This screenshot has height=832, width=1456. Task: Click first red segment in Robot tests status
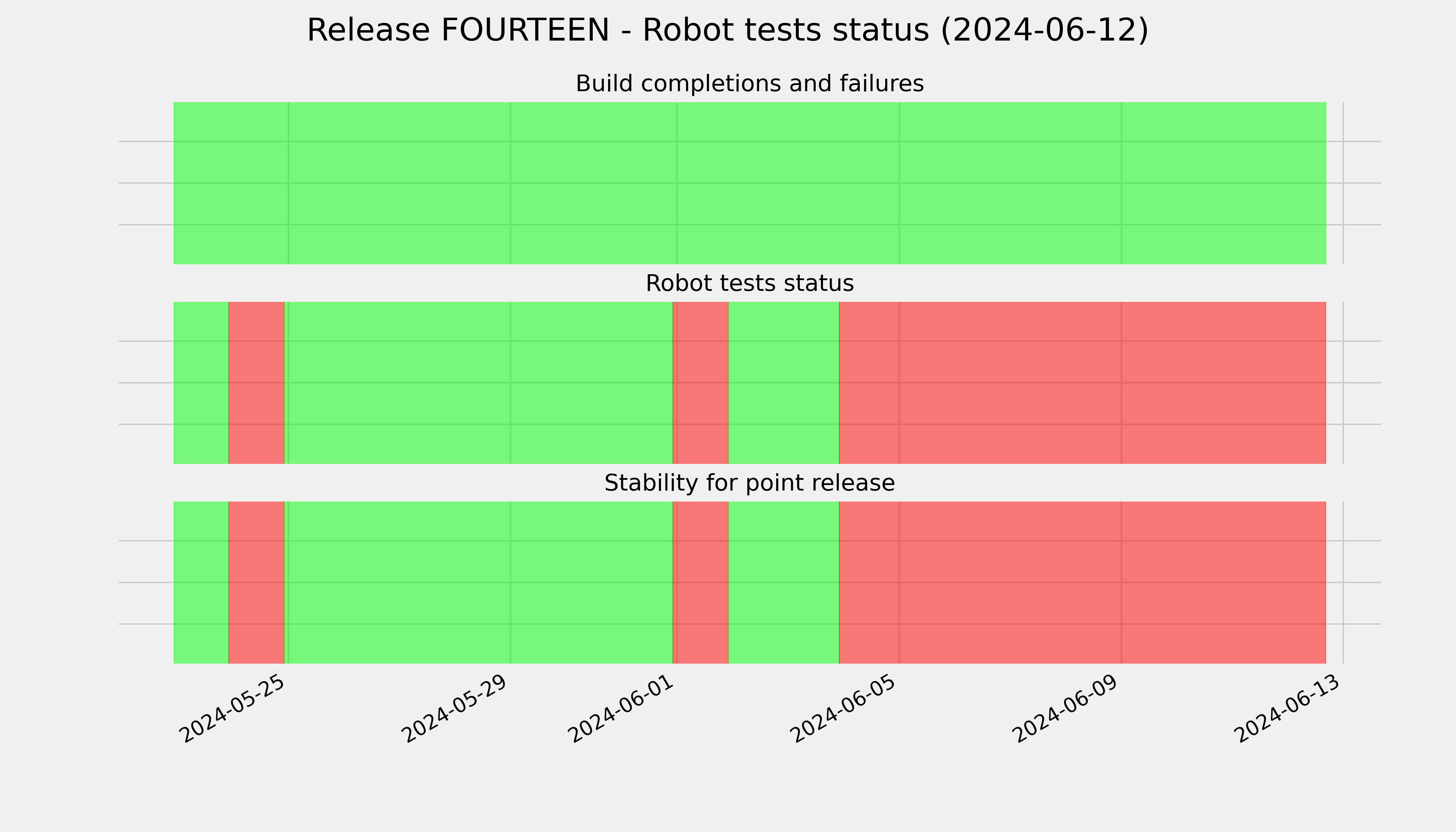(x=257, y=383)
